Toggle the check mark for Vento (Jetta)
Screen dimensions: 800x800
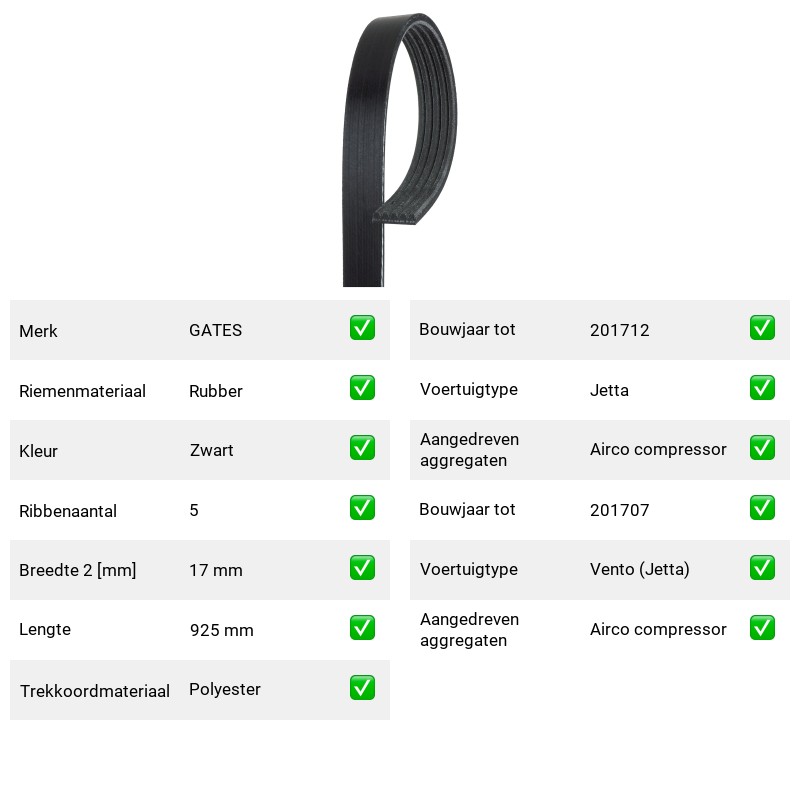(762, 567)
